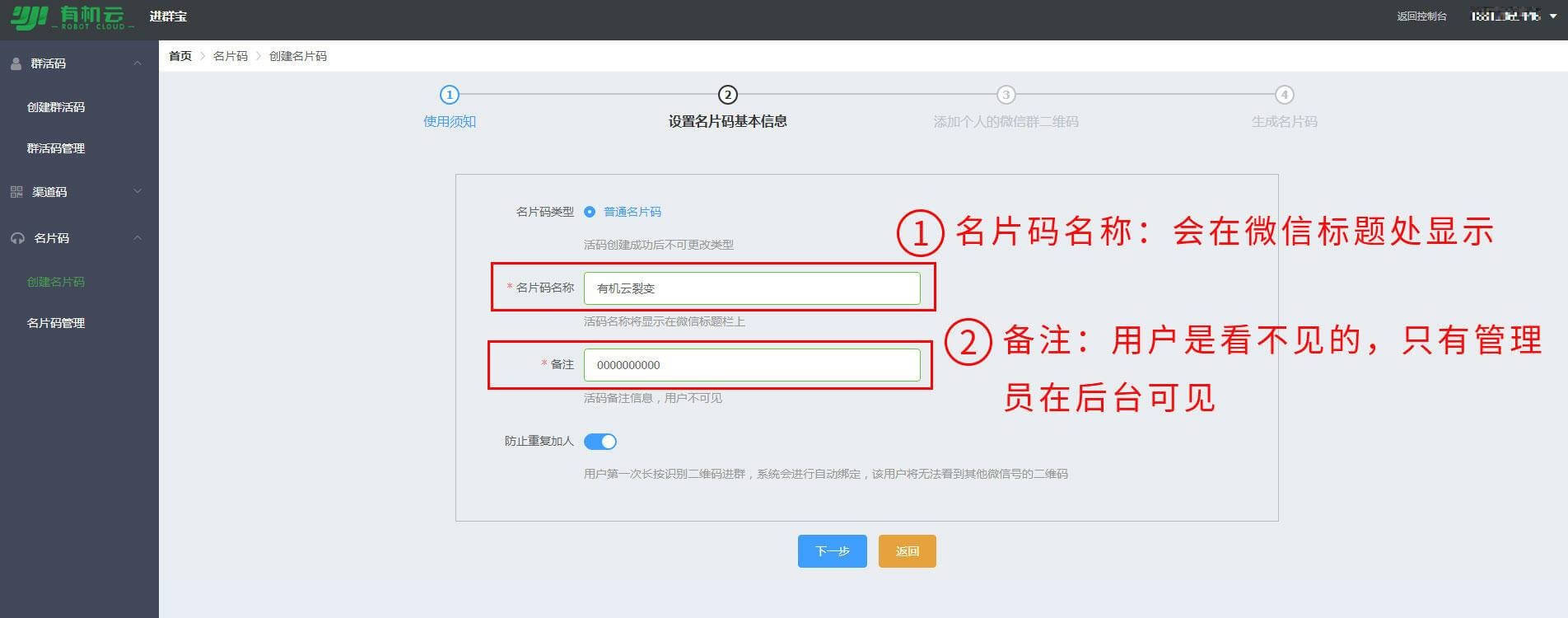Image resolution: width=1568 pixels, height=618 pixels.
Task: Select the 渠道码 menu label
Action: (x=49, y=192)
